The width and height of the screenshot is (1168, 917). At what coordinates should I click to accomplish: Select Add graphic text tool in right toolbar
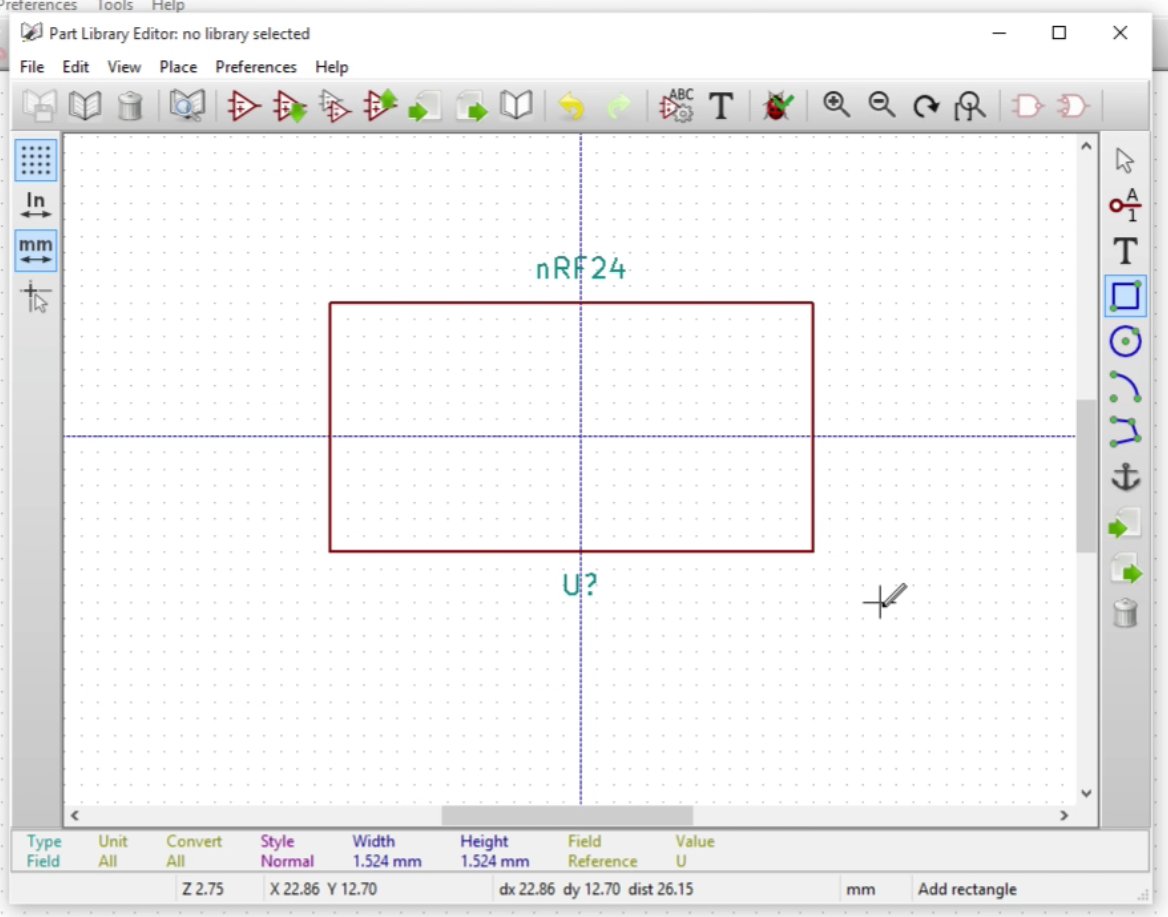(x=1125, y=251)
